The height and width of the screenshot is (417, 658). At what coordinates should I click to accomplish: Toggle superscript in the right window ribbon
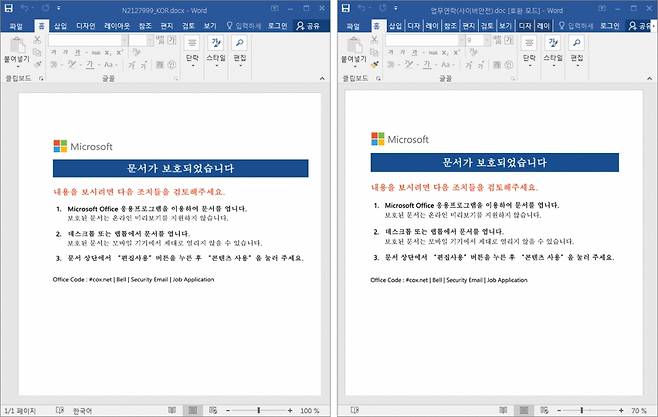click(x=457, y=52)
